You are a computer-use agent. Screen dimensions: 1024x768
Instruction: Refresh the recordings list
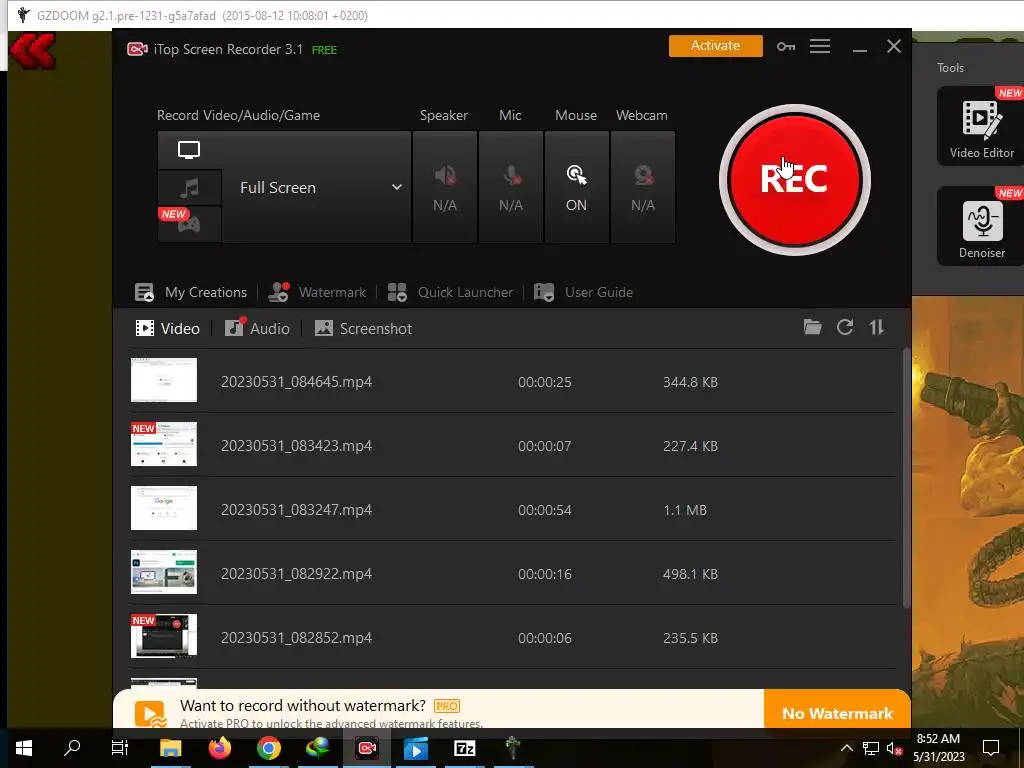tap(845, 327)
